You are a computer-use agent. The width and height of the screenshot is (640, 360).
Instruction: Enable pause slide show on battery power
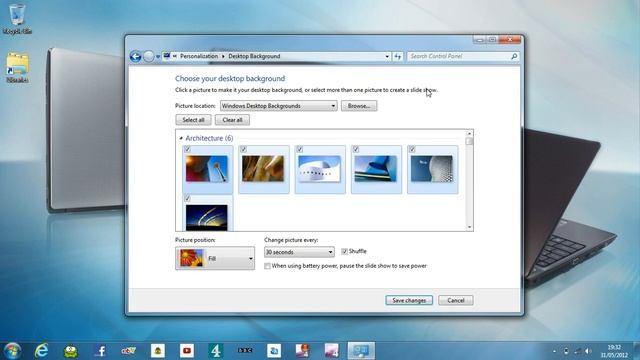tap(267, 266)
